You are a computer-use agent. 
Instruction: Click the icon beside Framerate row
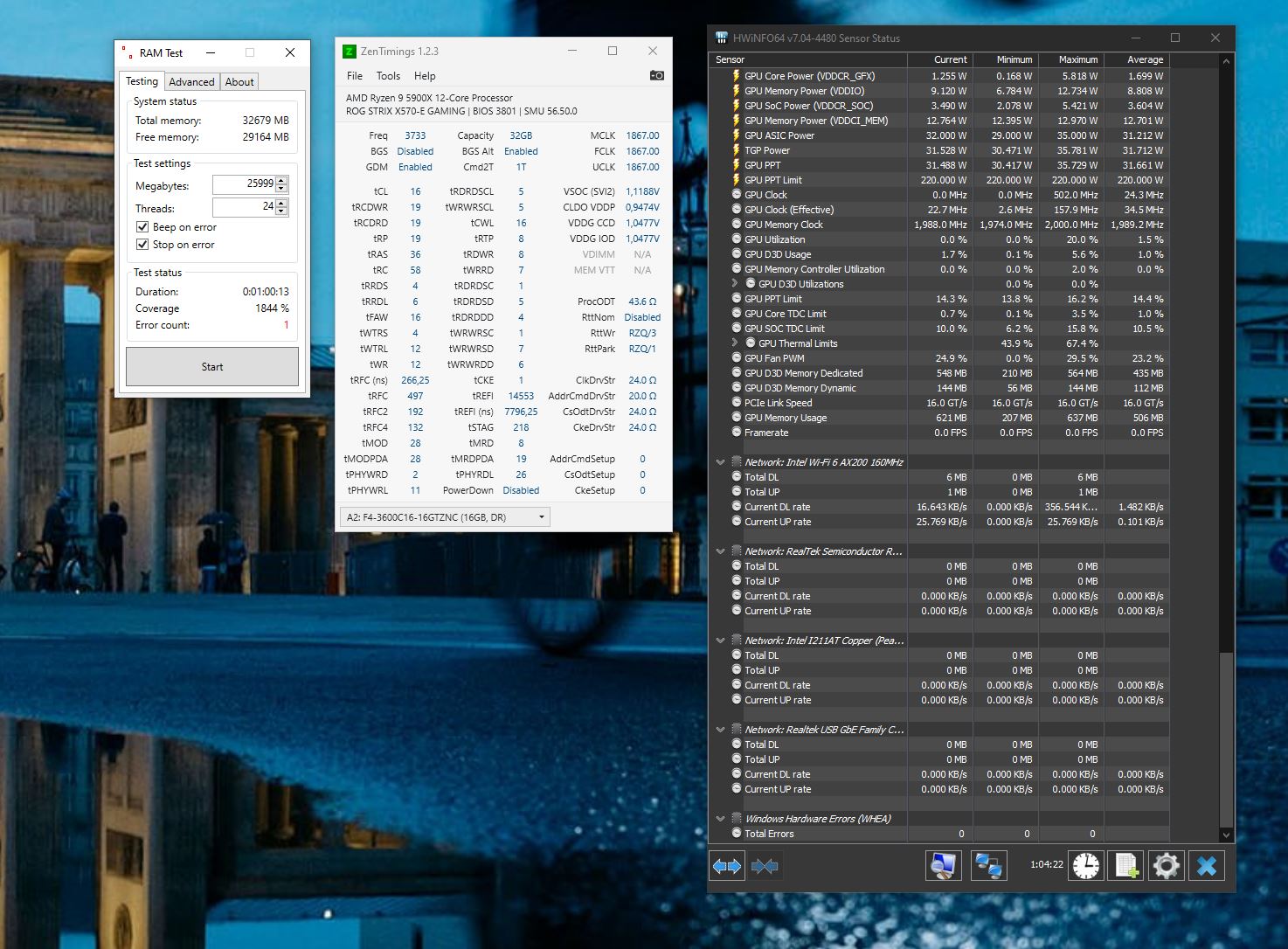pyautogui.click(x=737, y=433)
